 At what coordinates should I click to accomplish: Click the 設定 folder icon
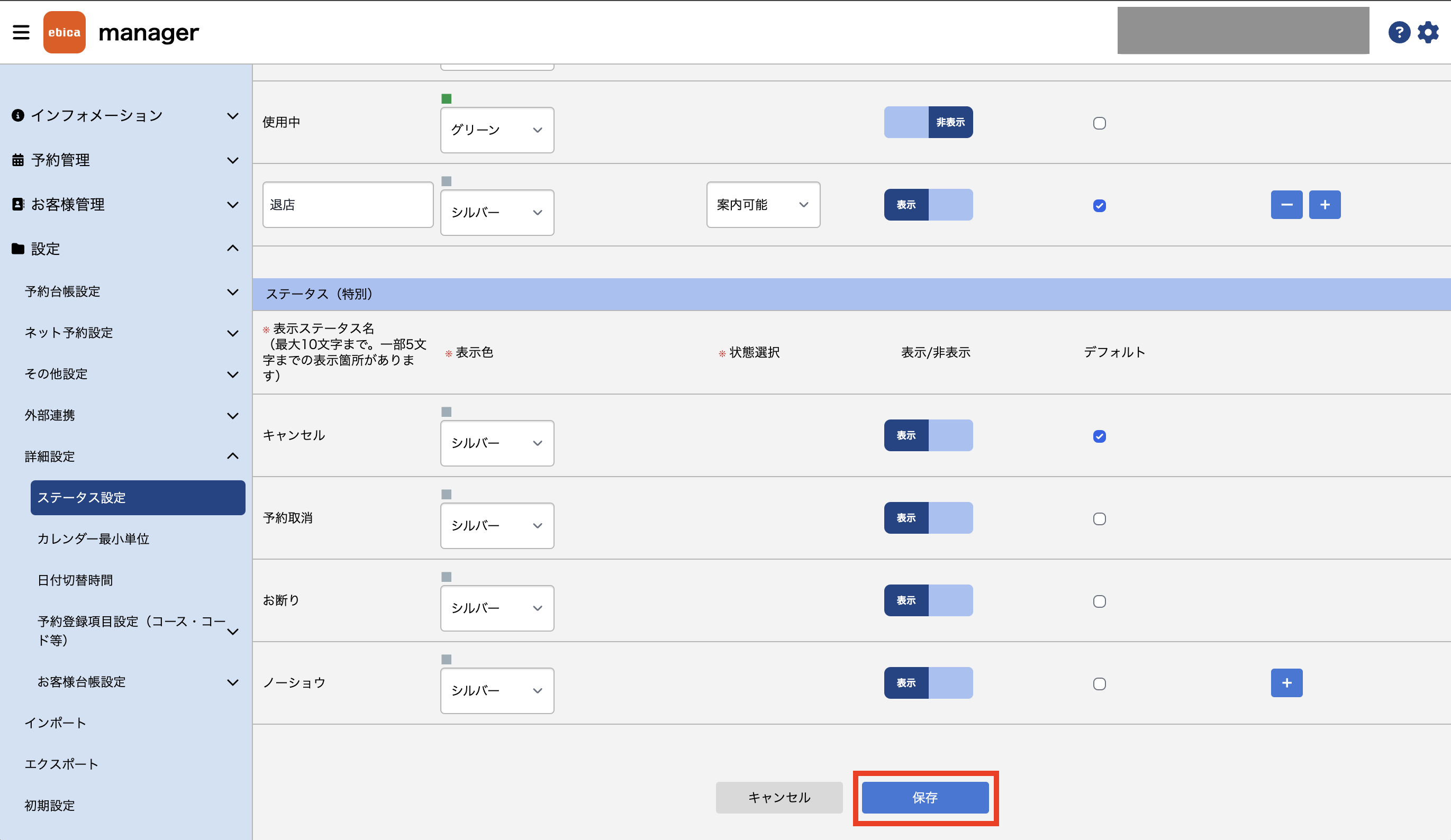(x=18, y=249)
